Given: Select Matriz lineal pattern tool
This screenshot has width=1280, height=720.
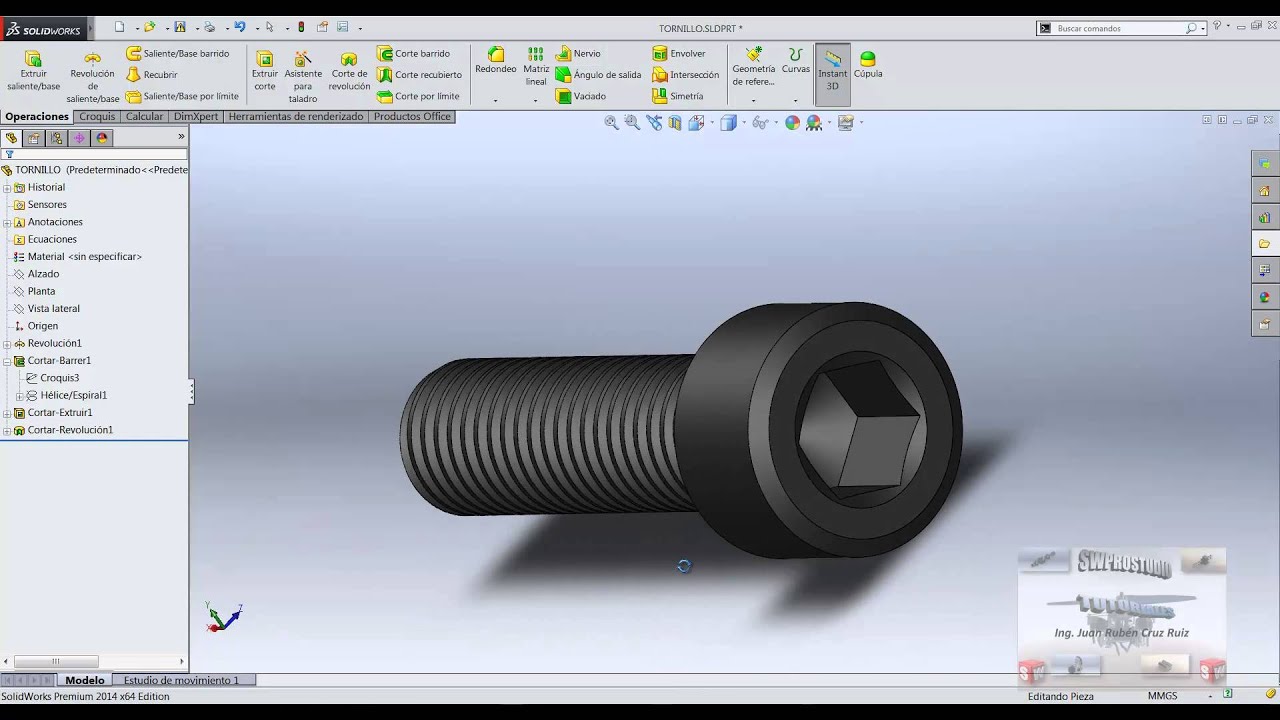Looking at the screenshot, I should [x=536, y=66].
